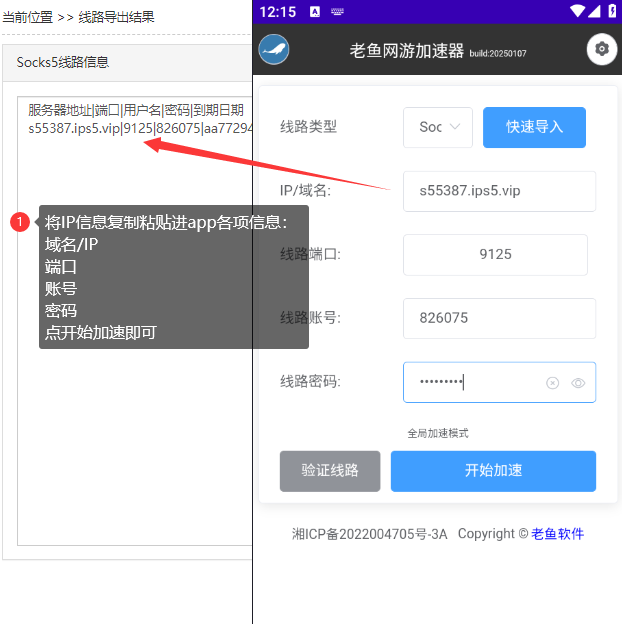Expand the 线路类型 Soc dropdown

click(x=438, y=127)
